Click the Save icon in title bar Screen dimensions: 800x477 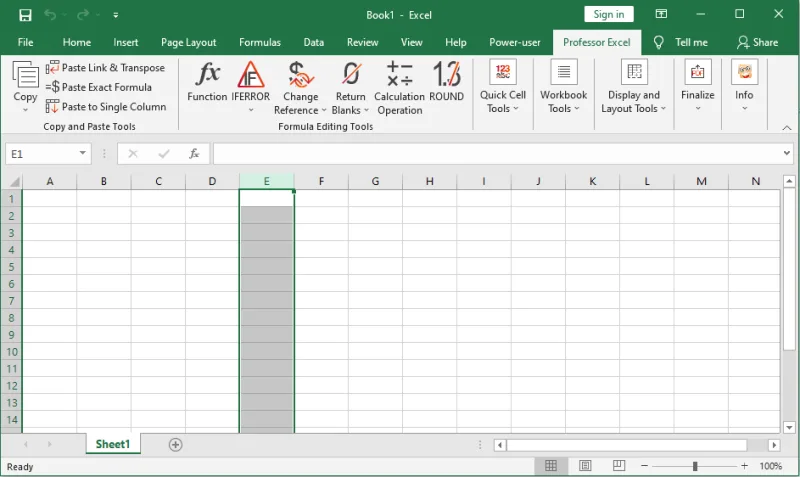(x=25, y=15)
